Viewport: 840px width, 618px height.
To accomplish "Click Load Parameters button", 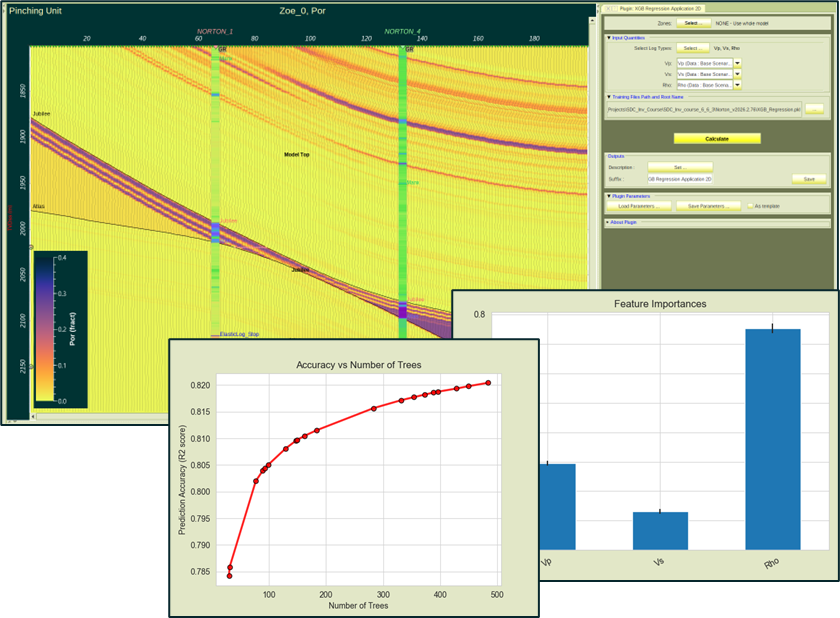I will 637,206.
